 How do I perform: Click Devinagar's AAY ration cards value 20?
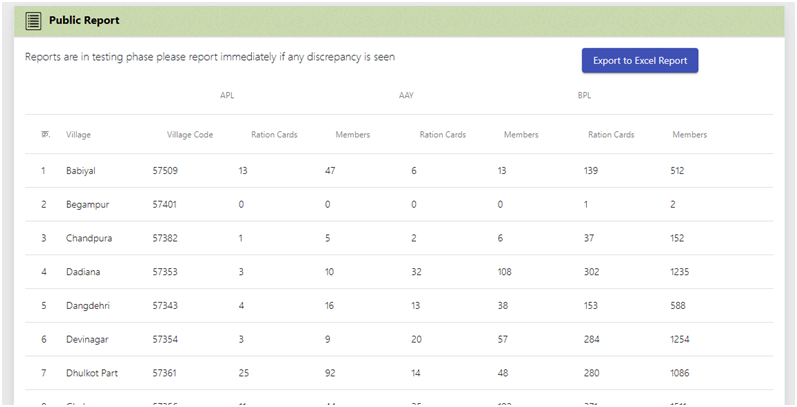pos(416,339)
